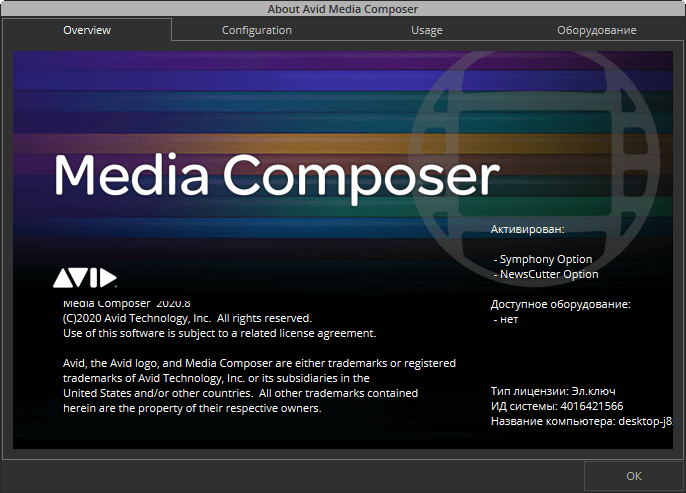Click the OK button

tap(634, 476)
